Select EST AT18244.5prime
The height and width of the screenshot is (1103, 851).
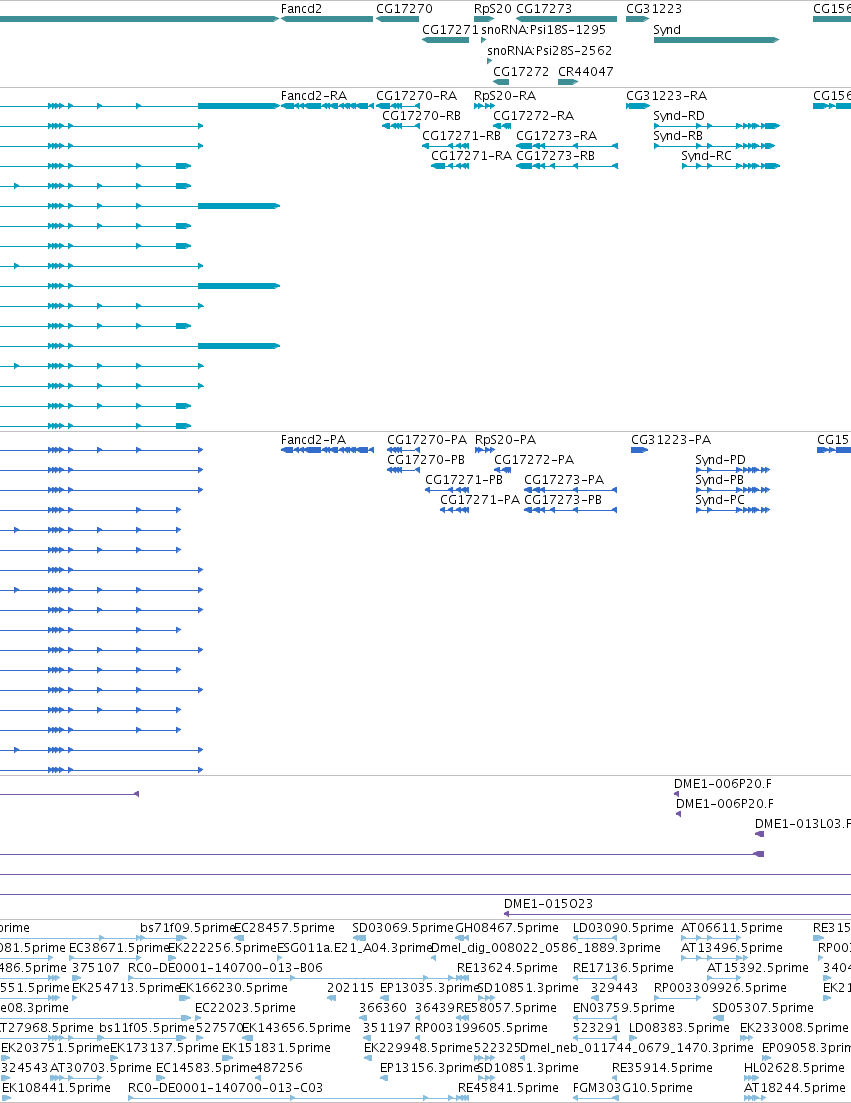795,1088
